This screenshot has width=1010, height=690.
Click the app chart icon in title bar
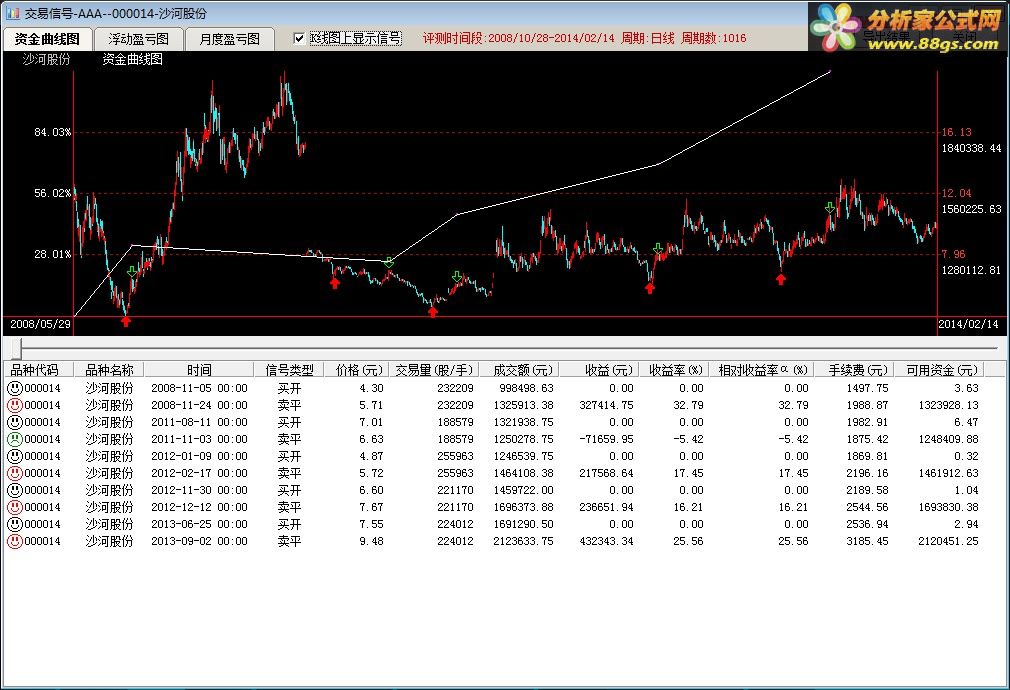[x=13, y=13]
